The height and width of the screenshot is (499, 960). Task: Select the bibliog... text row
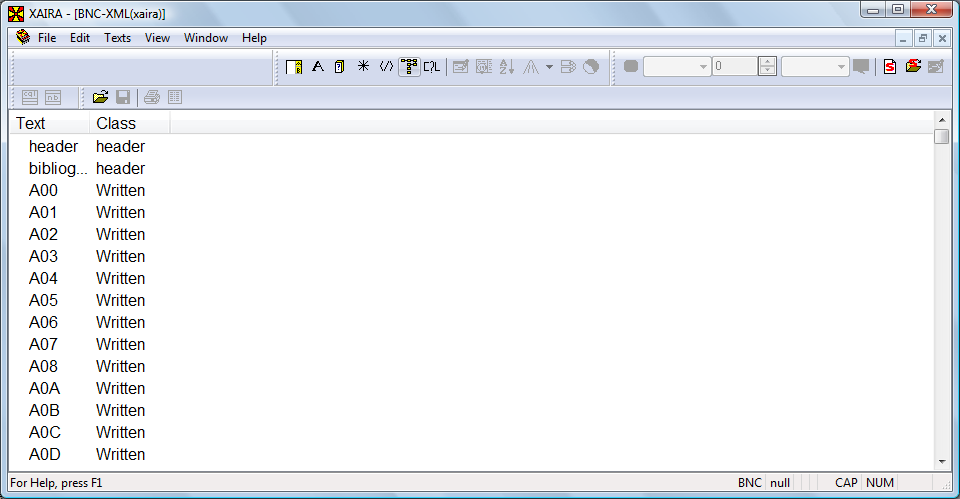pos(58,168)
